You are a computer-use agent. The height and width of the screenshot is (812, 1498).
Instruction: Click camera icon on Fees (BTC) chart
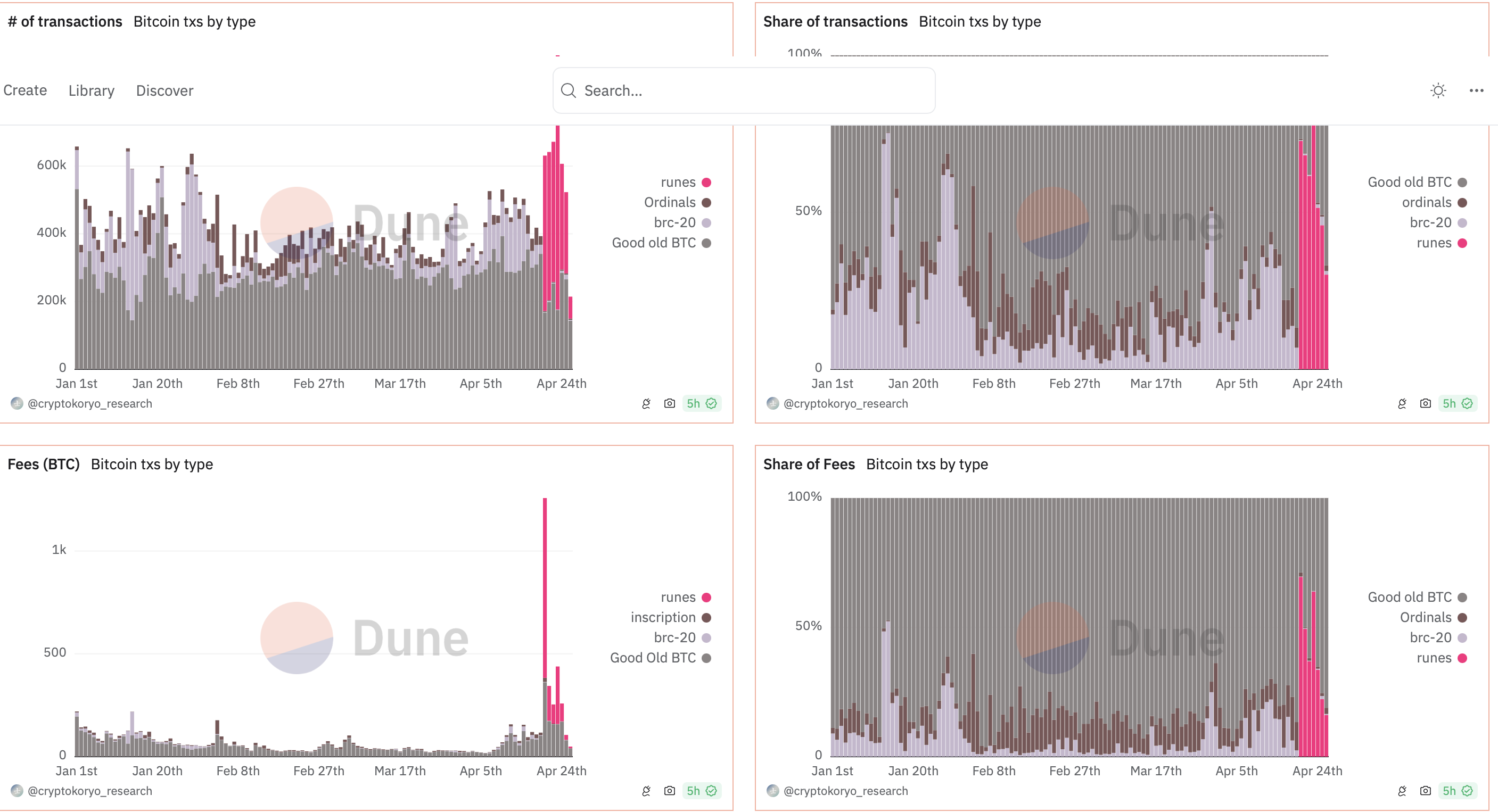(x=669, y=791)
